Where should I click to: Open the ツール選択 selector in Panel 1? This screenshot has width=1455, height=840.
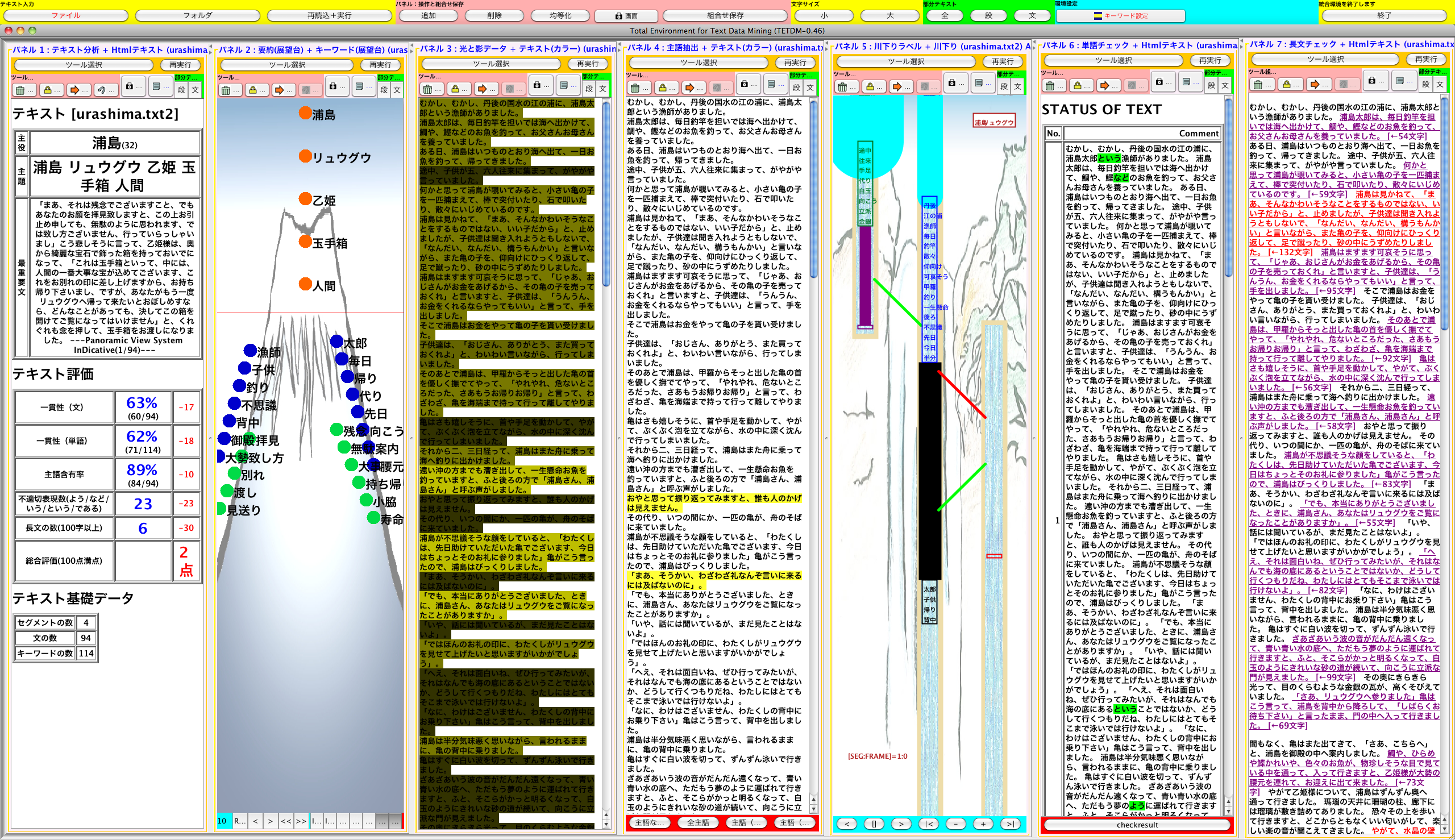pyautogui.click(x=84, y=65)
